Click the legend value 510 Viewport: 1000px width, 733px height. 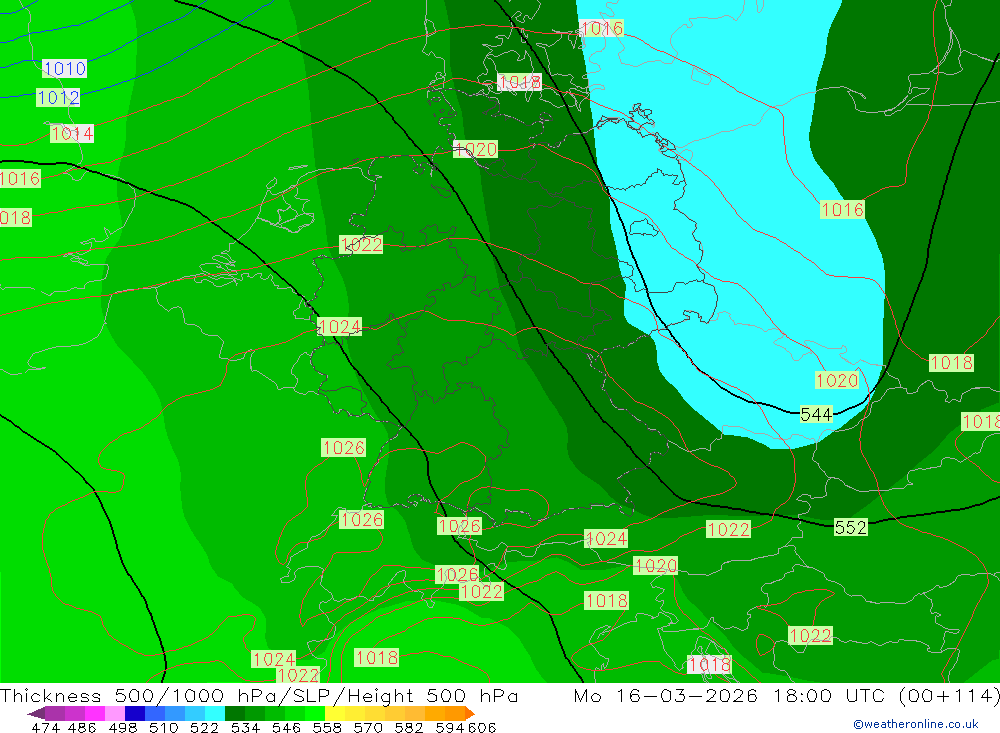click(x=163, y=727)
